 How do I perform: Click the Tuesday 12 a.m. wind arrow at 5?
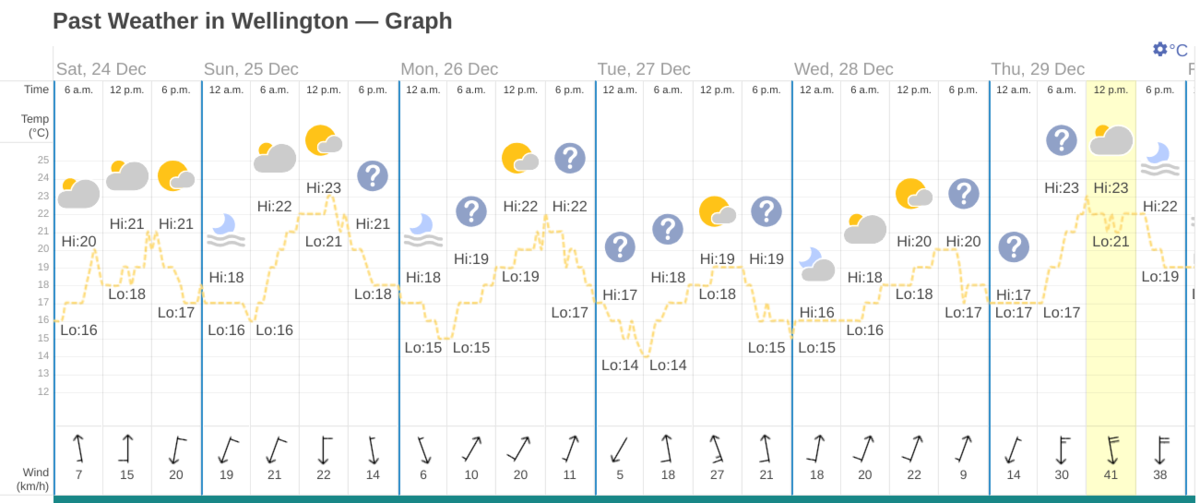point(619,450)
